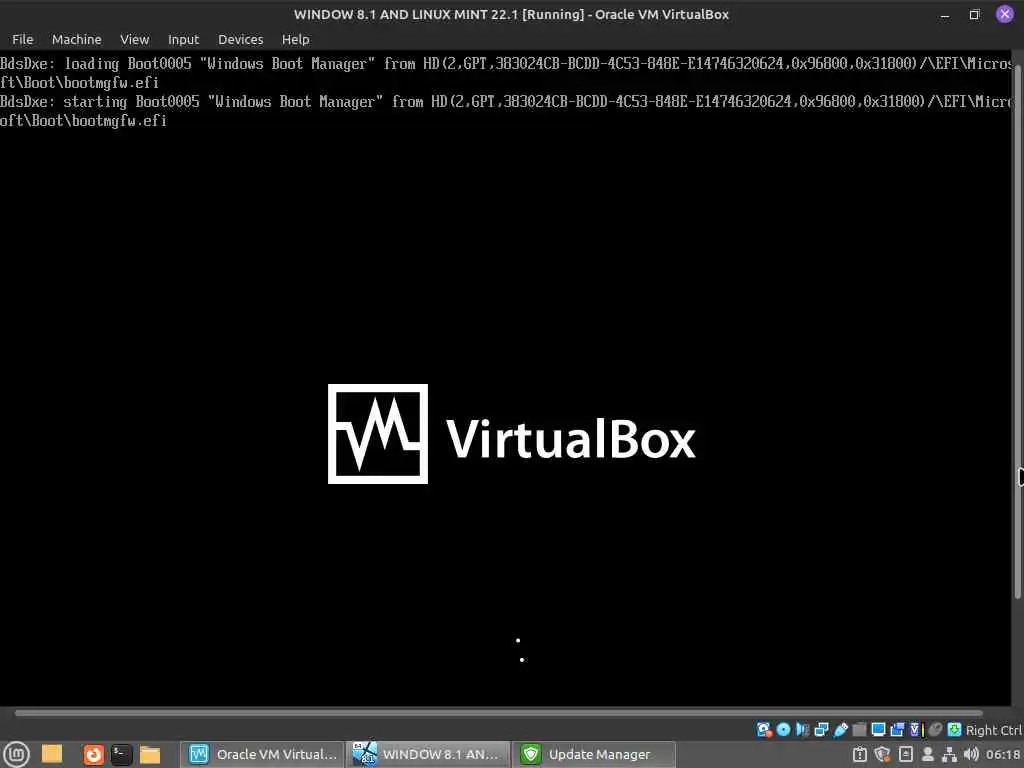Click the show desktop folder icon in taskbar
The image size is (1024, 768).
click(x=52, y=754)
